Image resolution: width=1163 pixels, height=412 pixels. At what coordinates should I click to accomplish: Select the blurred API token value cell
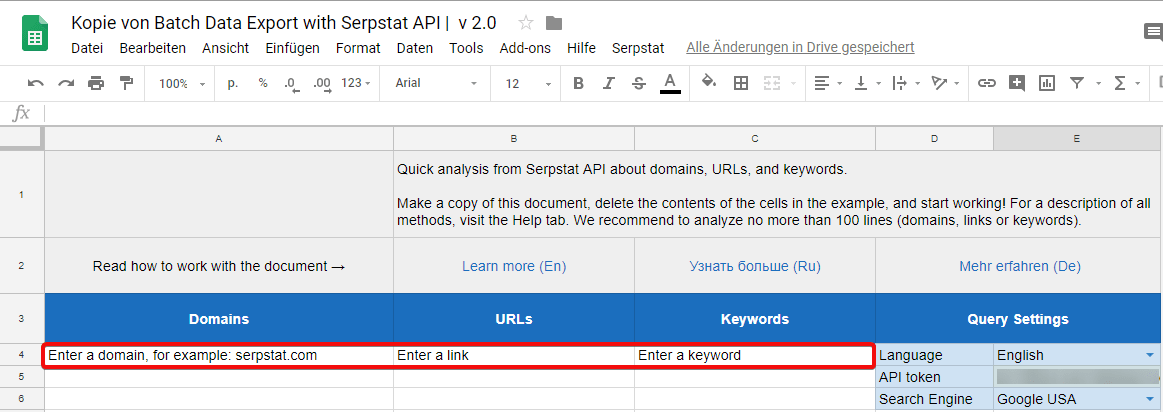point(1078,377)
